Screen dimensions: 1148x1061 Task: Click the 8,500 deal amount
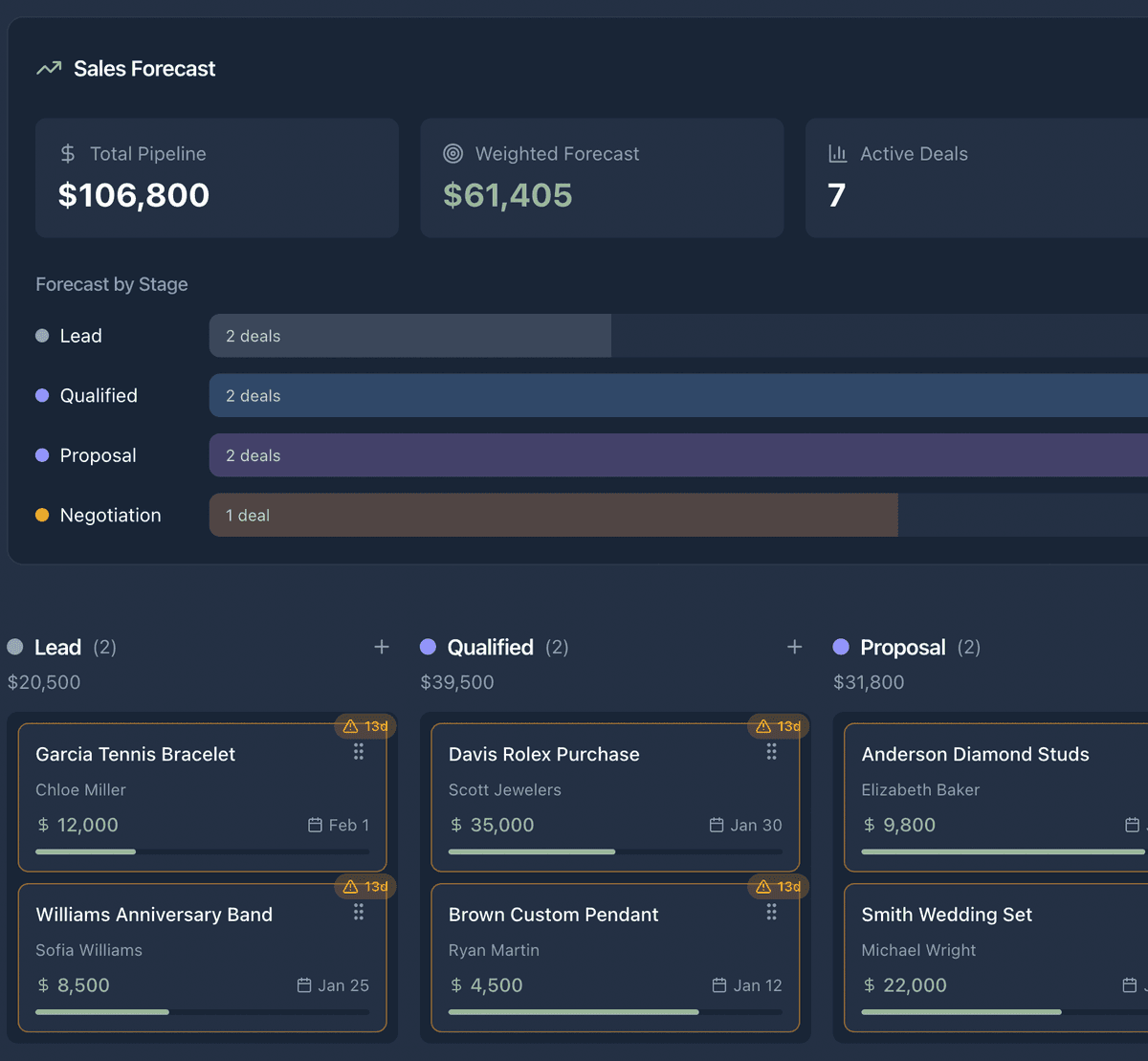click(83, 985)
